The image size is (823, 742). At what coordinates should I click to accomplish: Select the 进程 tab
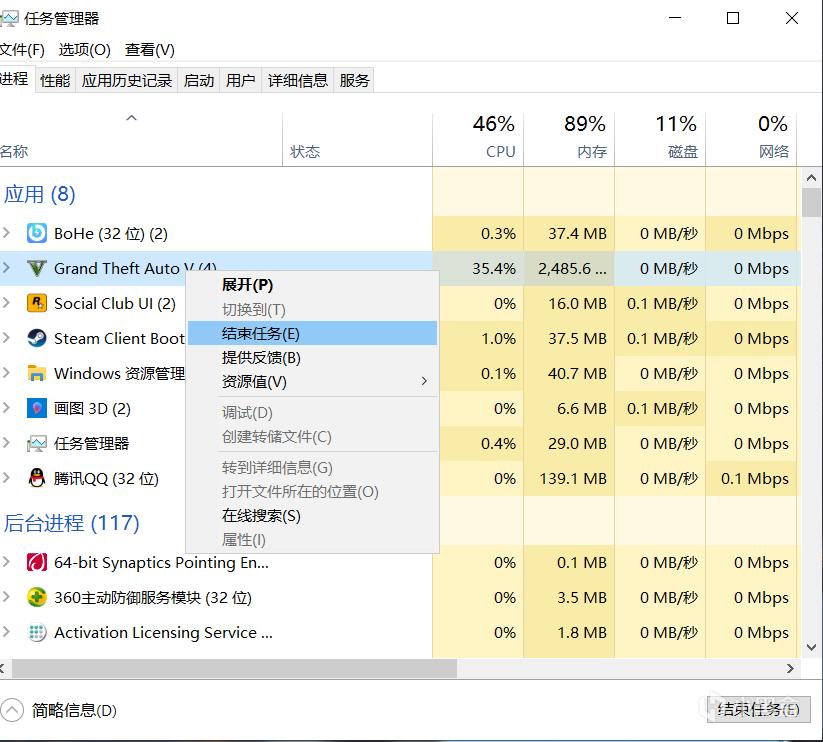16,79
